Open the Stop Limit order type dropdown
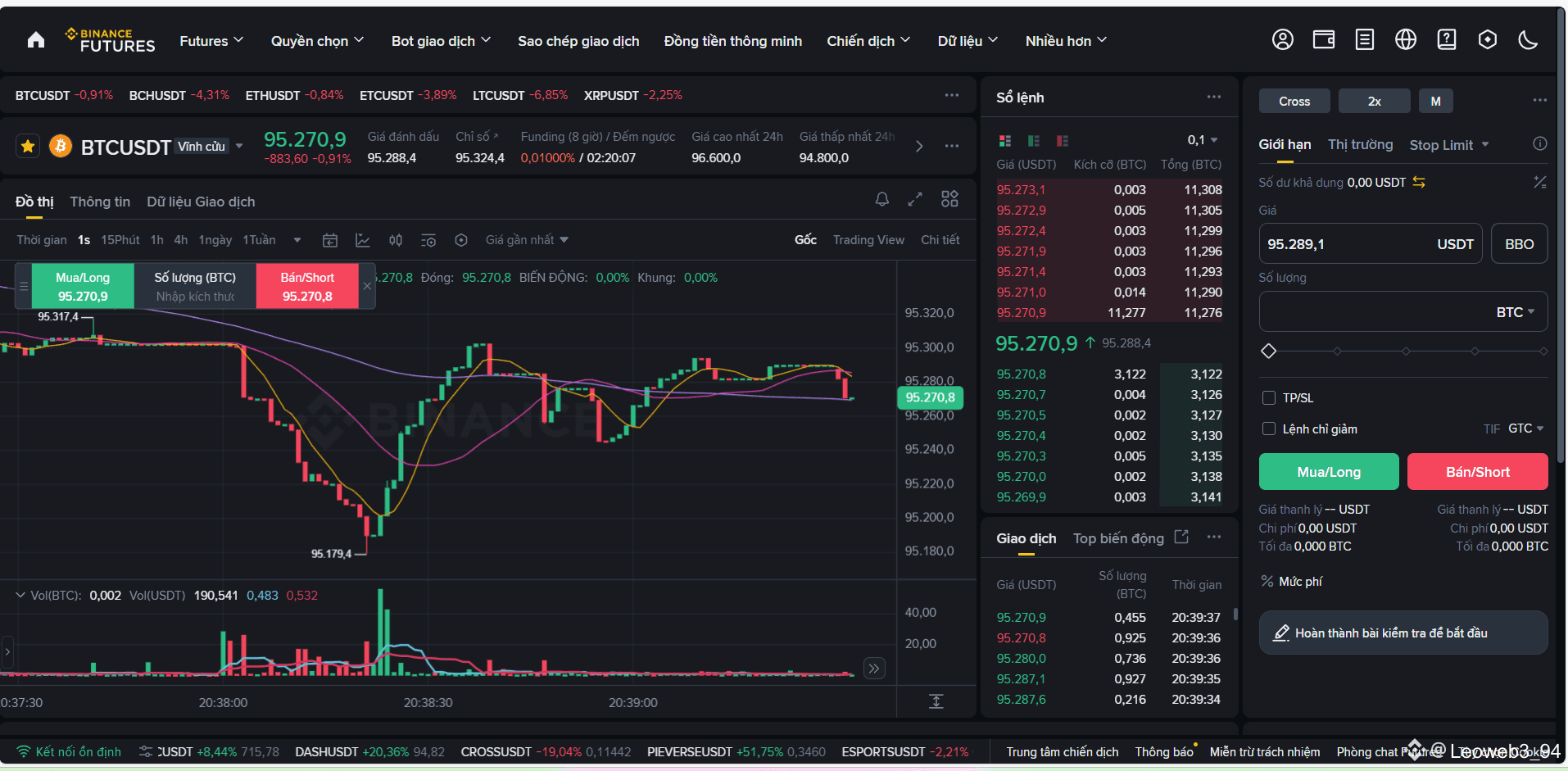 (1449, 145)
